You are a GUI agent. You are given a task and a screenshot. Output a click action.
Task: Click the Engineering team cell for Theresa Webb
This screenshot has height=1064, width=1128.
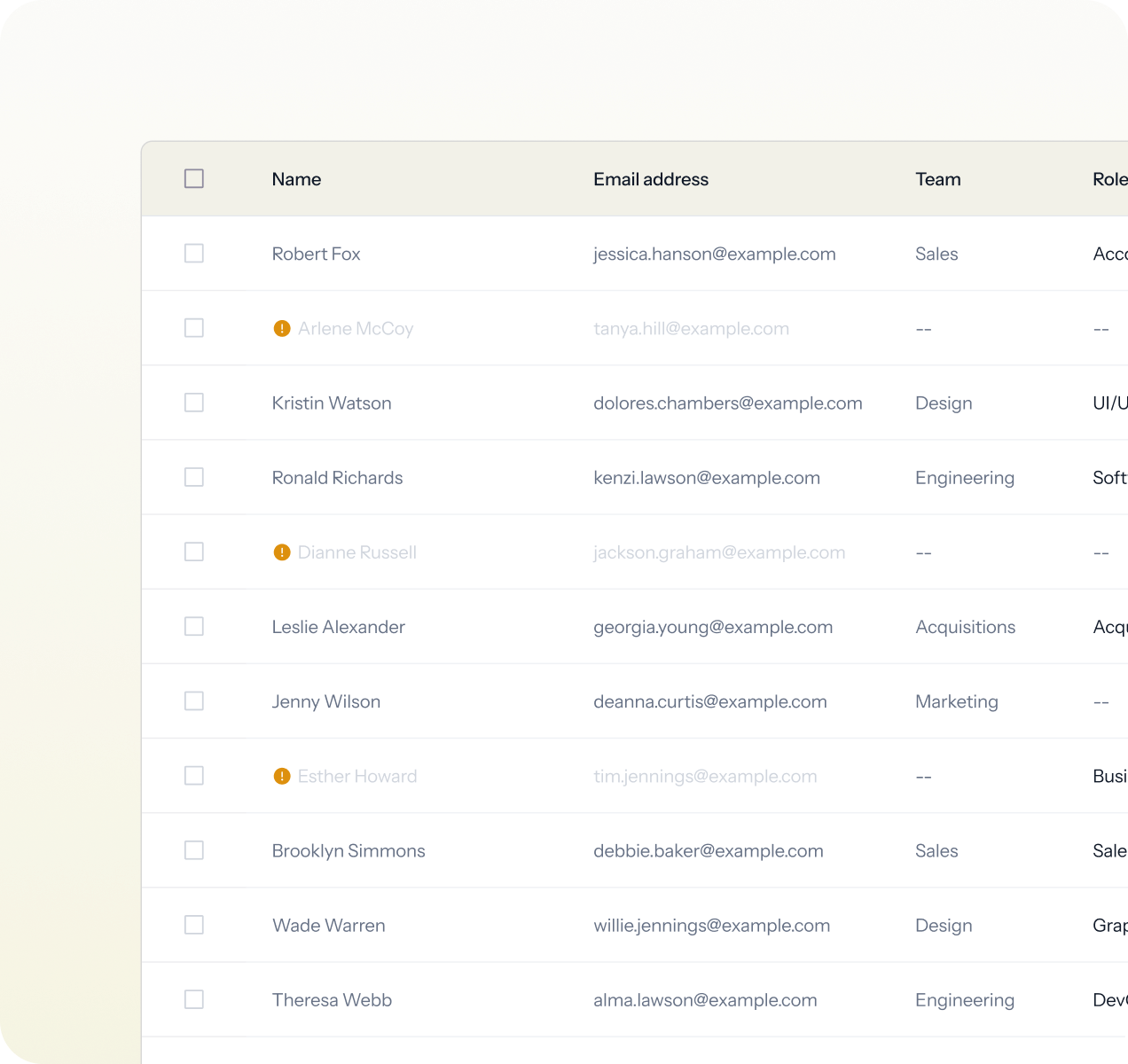965,1001
